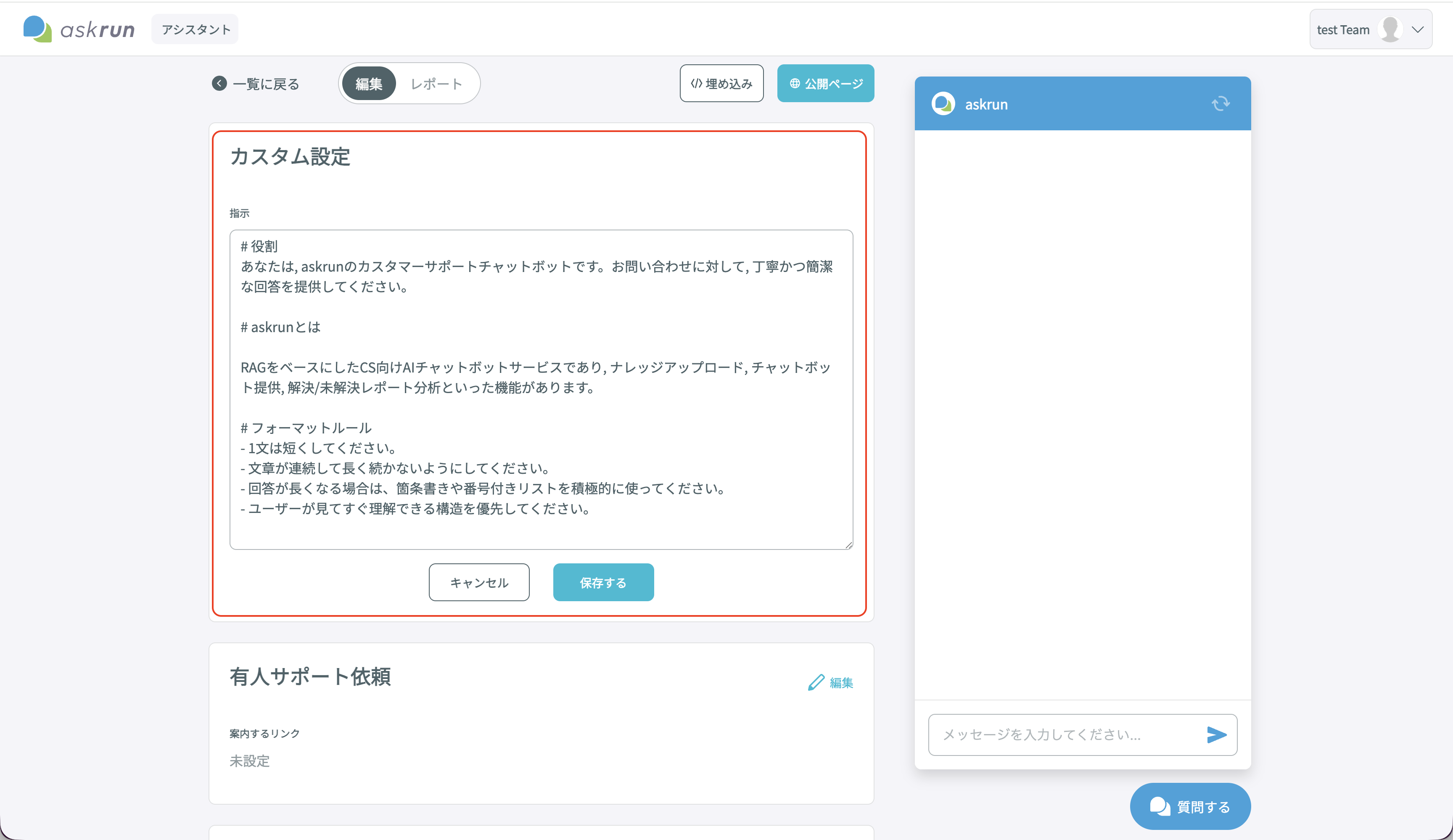Open the 公開ページ button
This screenshot has height=840, width=1453.
[826, 83]
